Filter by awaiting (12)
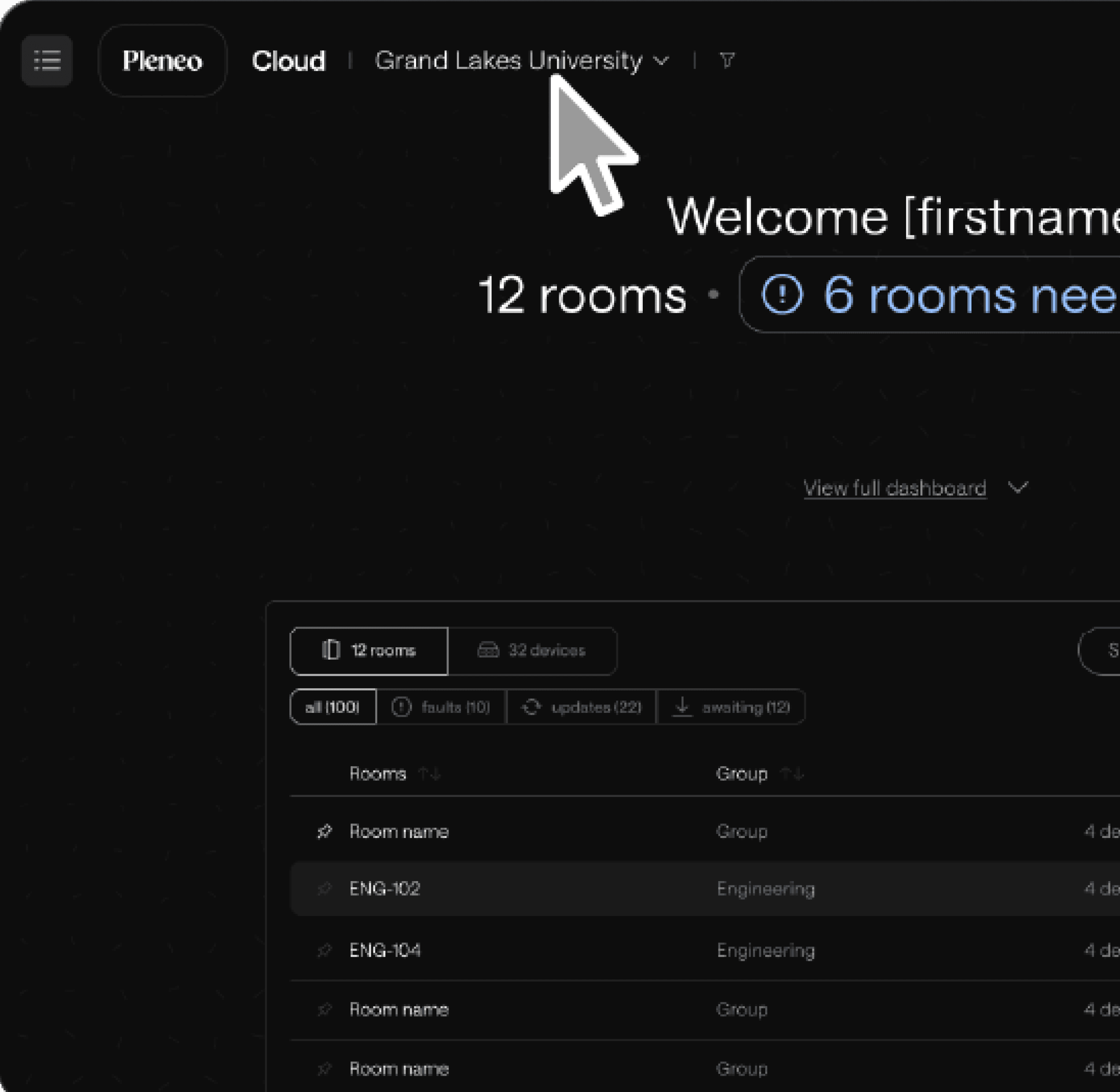 731,707
